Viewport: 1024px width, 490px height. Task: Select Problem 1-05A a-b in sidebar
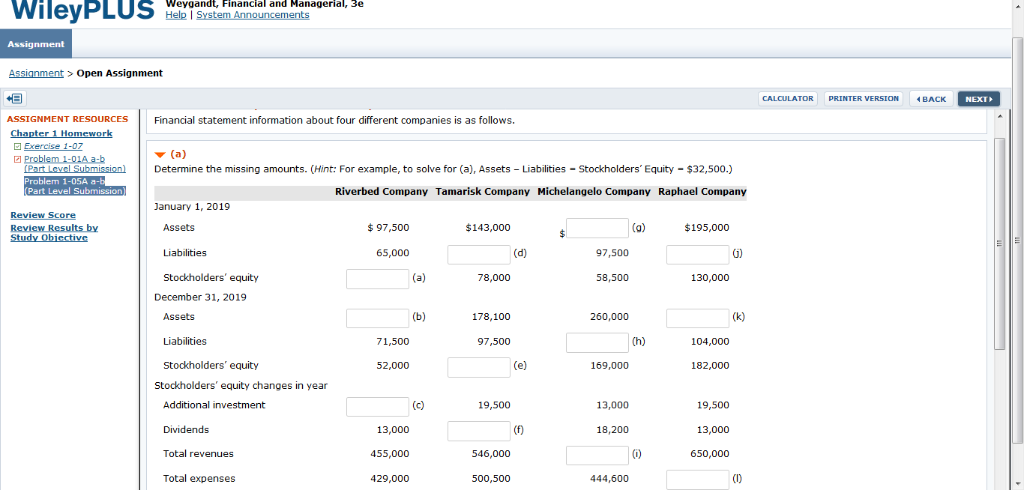[x=75, y=186]
